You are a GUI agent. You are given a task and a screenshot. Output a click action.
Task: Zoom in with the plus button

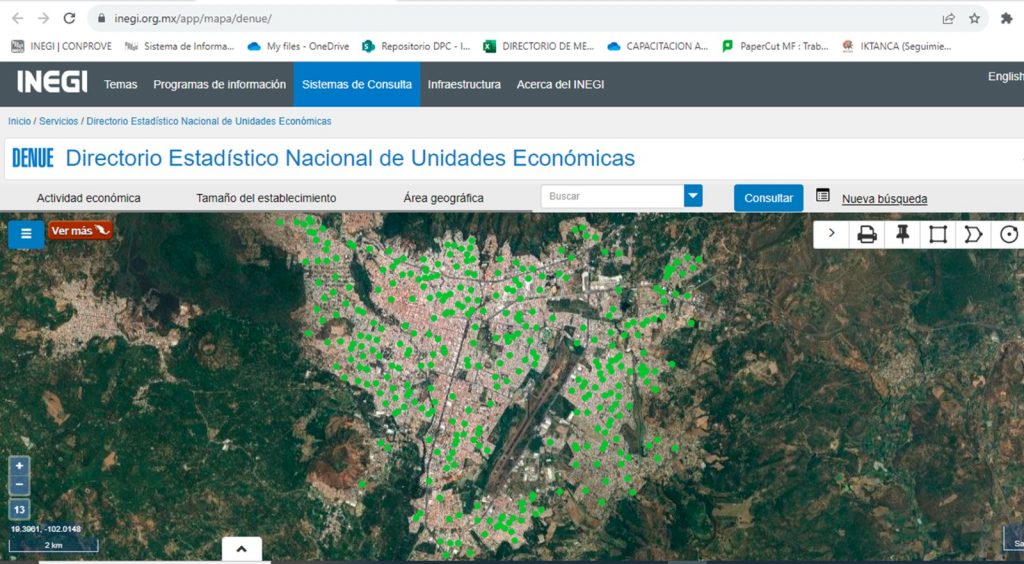(20, 466)
